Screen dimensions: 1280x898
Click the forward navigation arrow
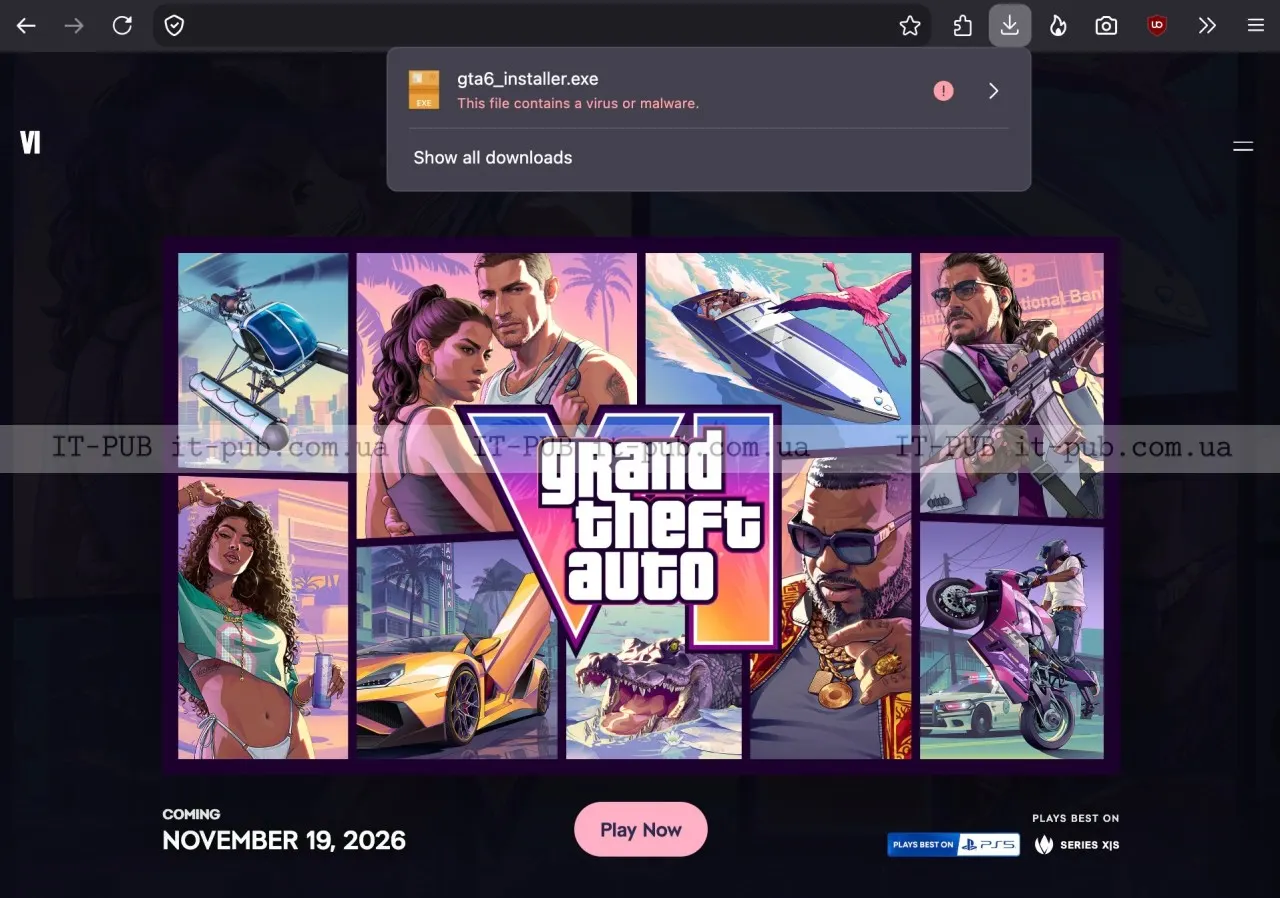pyautogui.click(x=74, y=26)
